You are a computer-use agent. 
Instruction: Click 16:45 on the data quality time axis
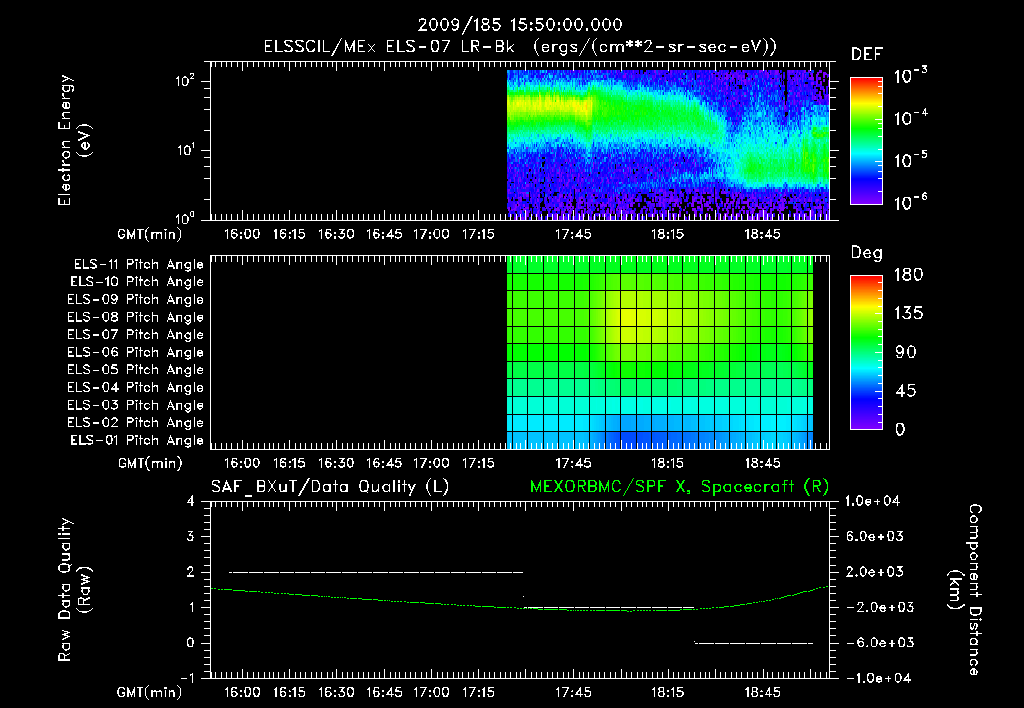tap(383, 692)
